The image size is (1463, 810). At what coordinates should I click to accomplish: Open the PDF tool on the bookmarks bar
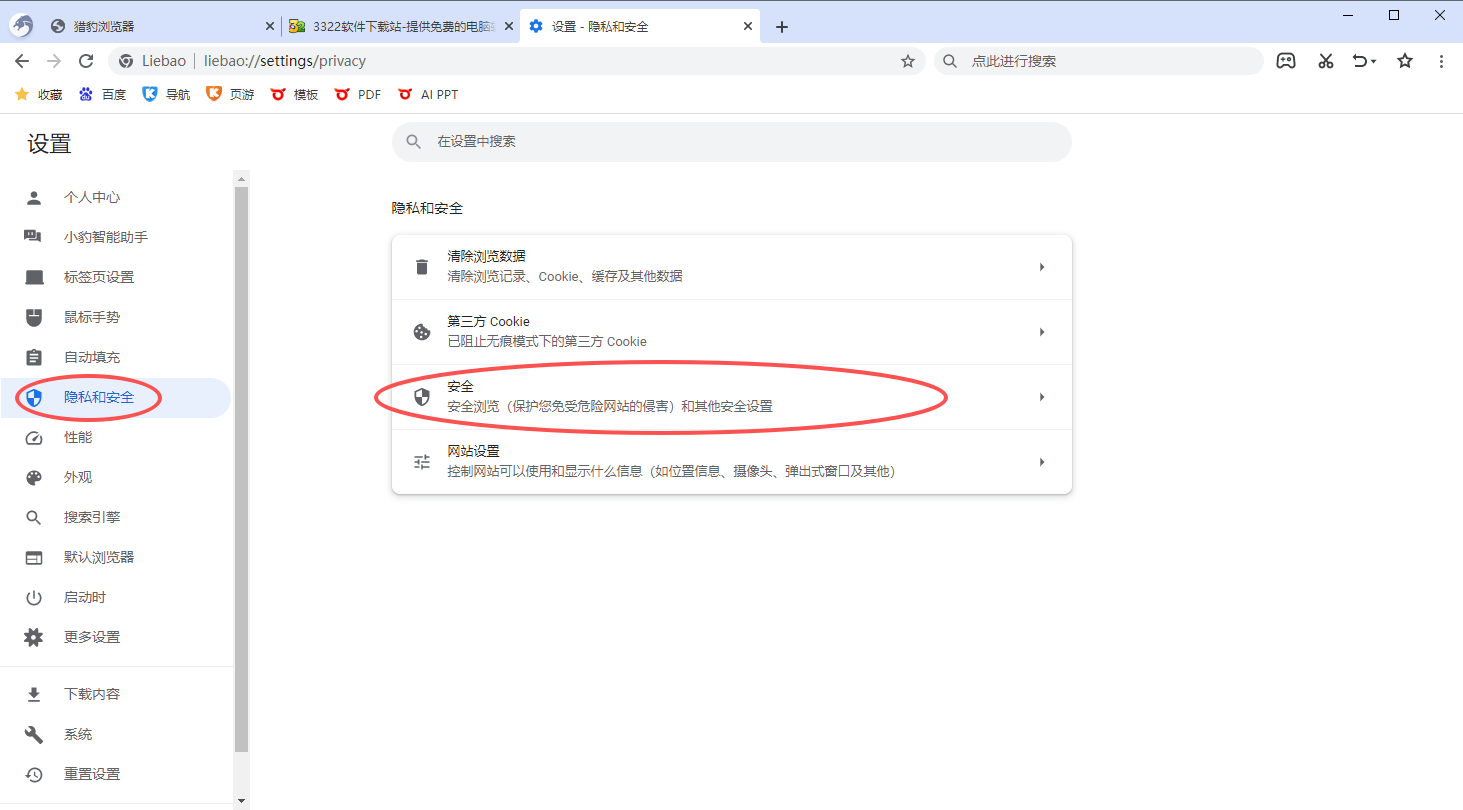[357, 94]
